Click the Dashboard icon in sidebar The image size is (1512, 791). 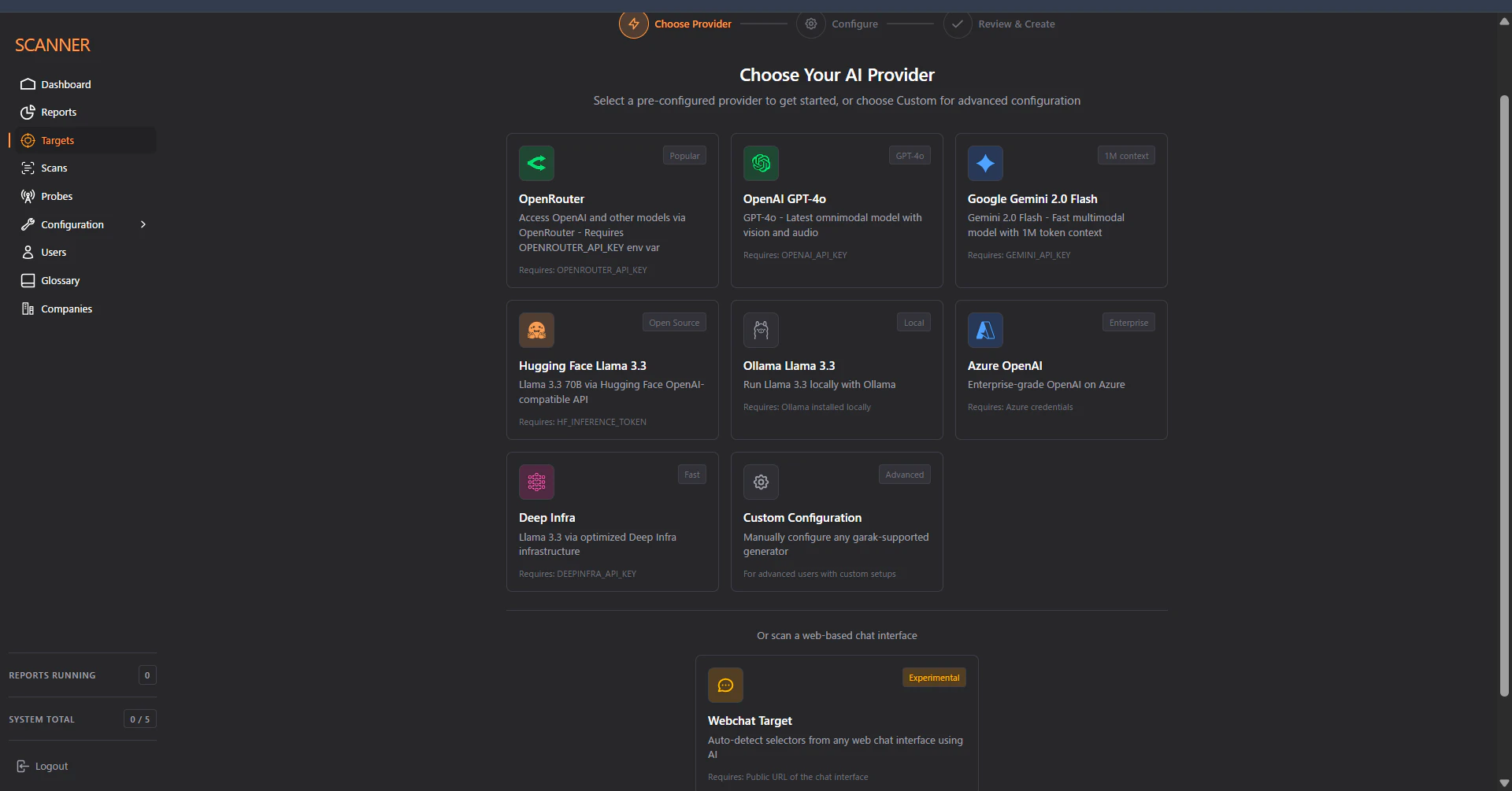pos(28,84)
